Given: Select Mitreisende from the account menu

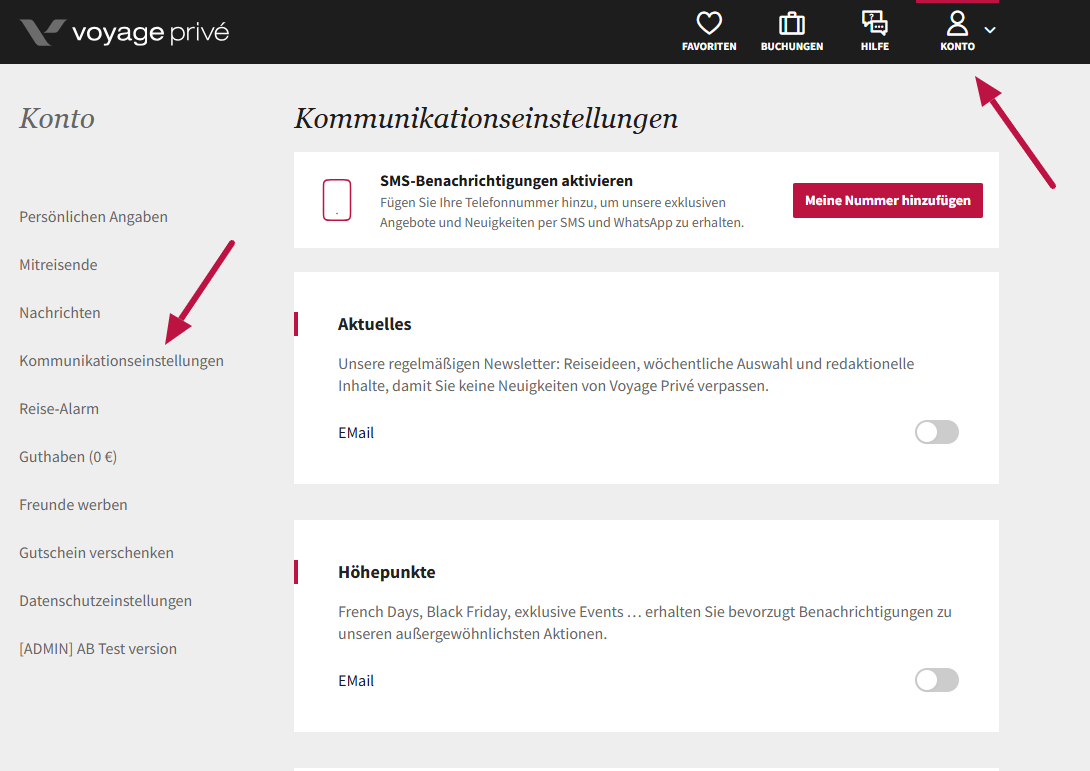Looking at the screenshot, I should pyautogui.click(x=58, y=265).
